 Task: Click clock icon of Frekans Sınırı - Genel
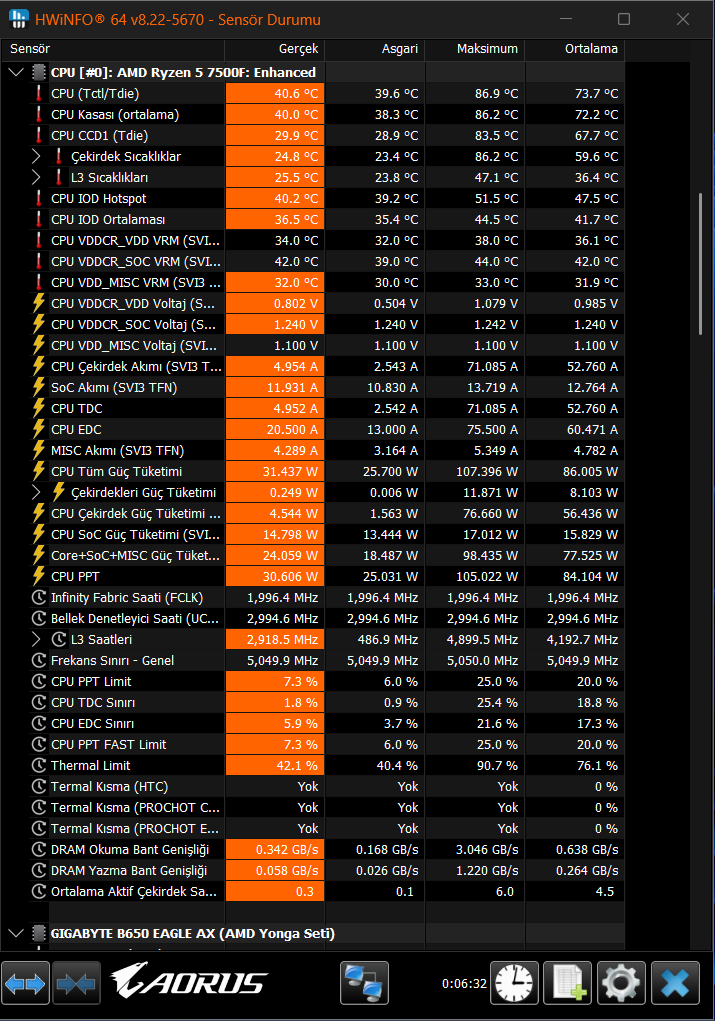click(38, 660)
